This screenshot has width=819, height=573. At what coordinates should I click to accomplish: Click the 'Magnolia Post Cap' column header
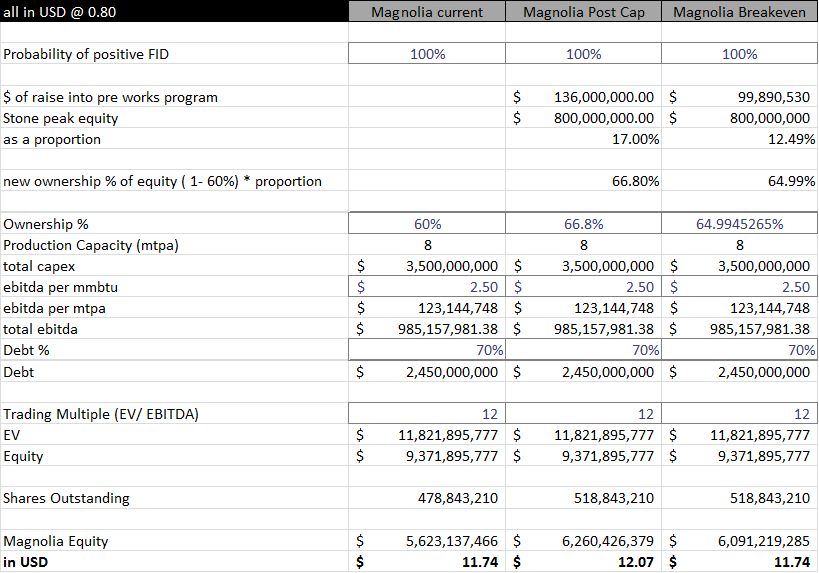click(583, 11)
